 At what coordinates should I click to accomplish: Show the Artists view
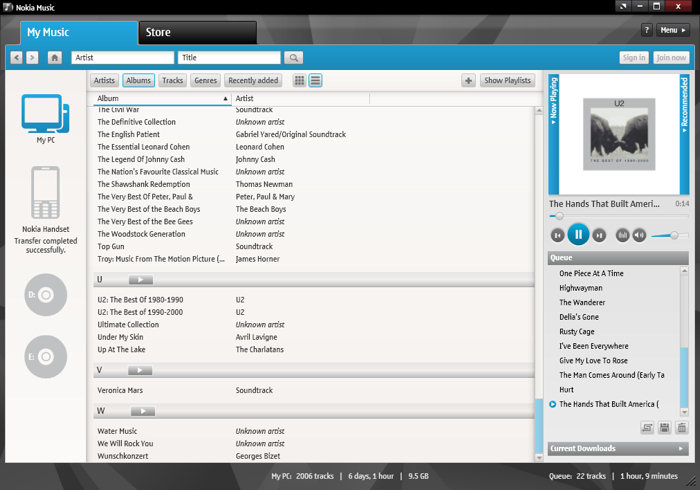pyautogui.click(x=104, y=80)
